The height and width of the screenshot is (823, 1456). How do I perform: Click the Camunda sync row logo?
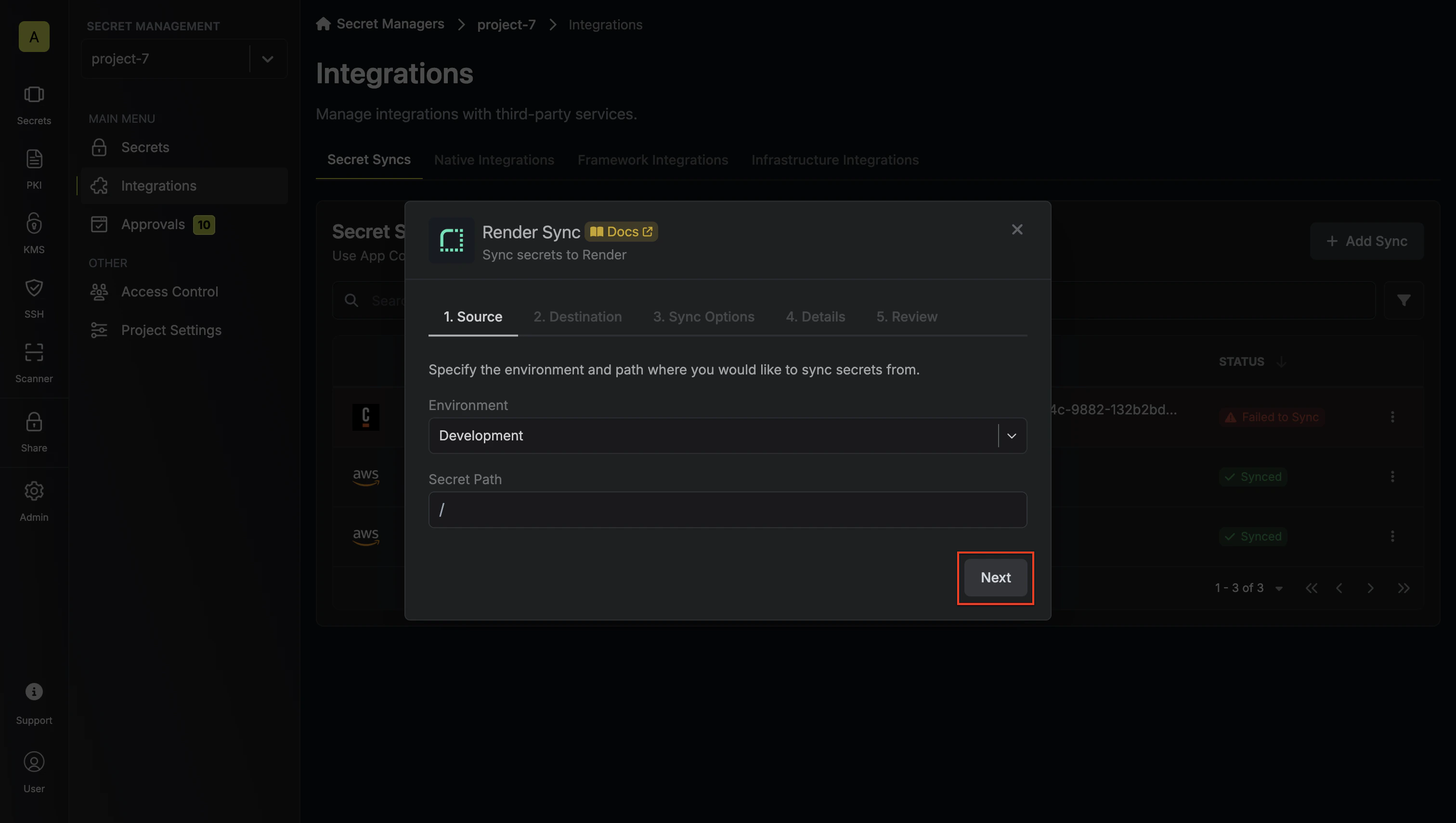click(366, 417)
